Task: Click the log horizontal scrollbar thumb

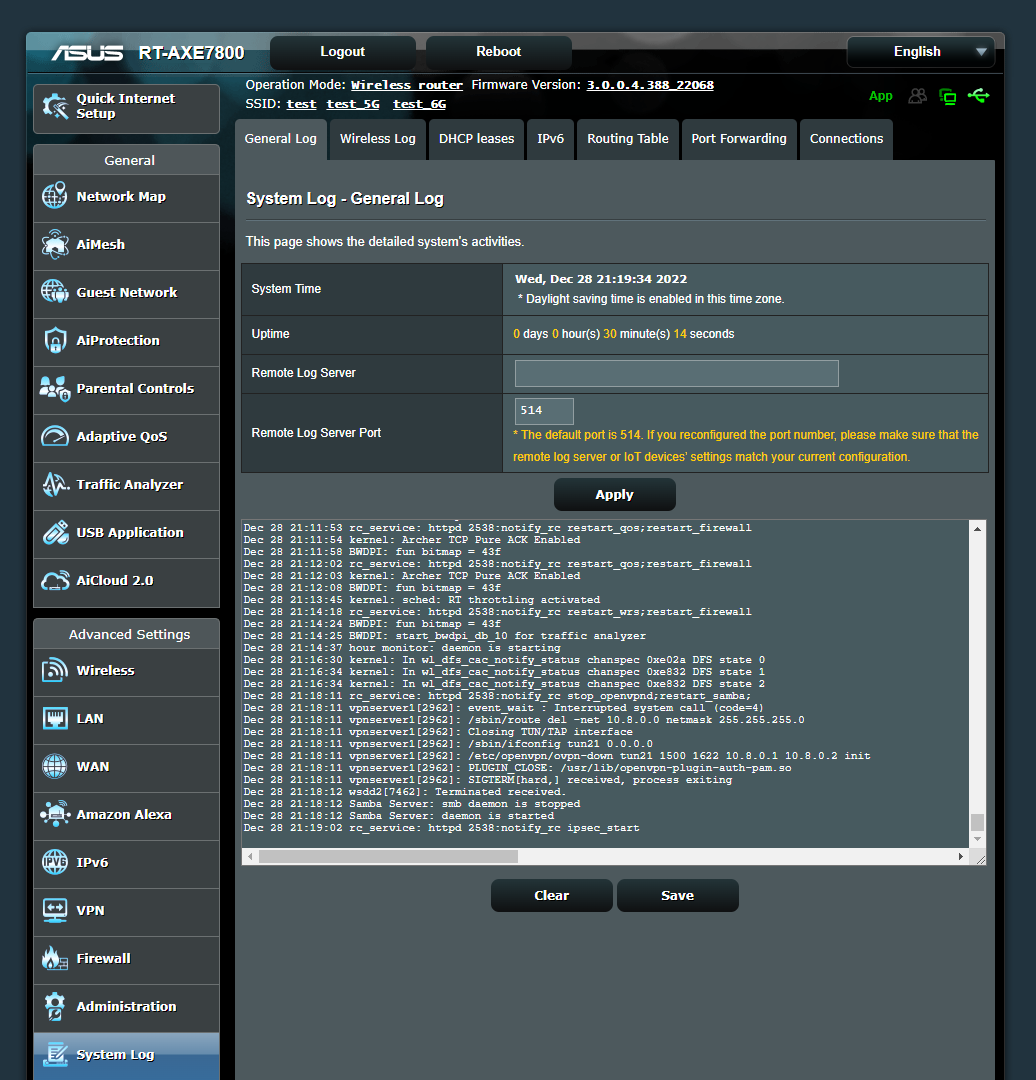Action: point(388,856)
